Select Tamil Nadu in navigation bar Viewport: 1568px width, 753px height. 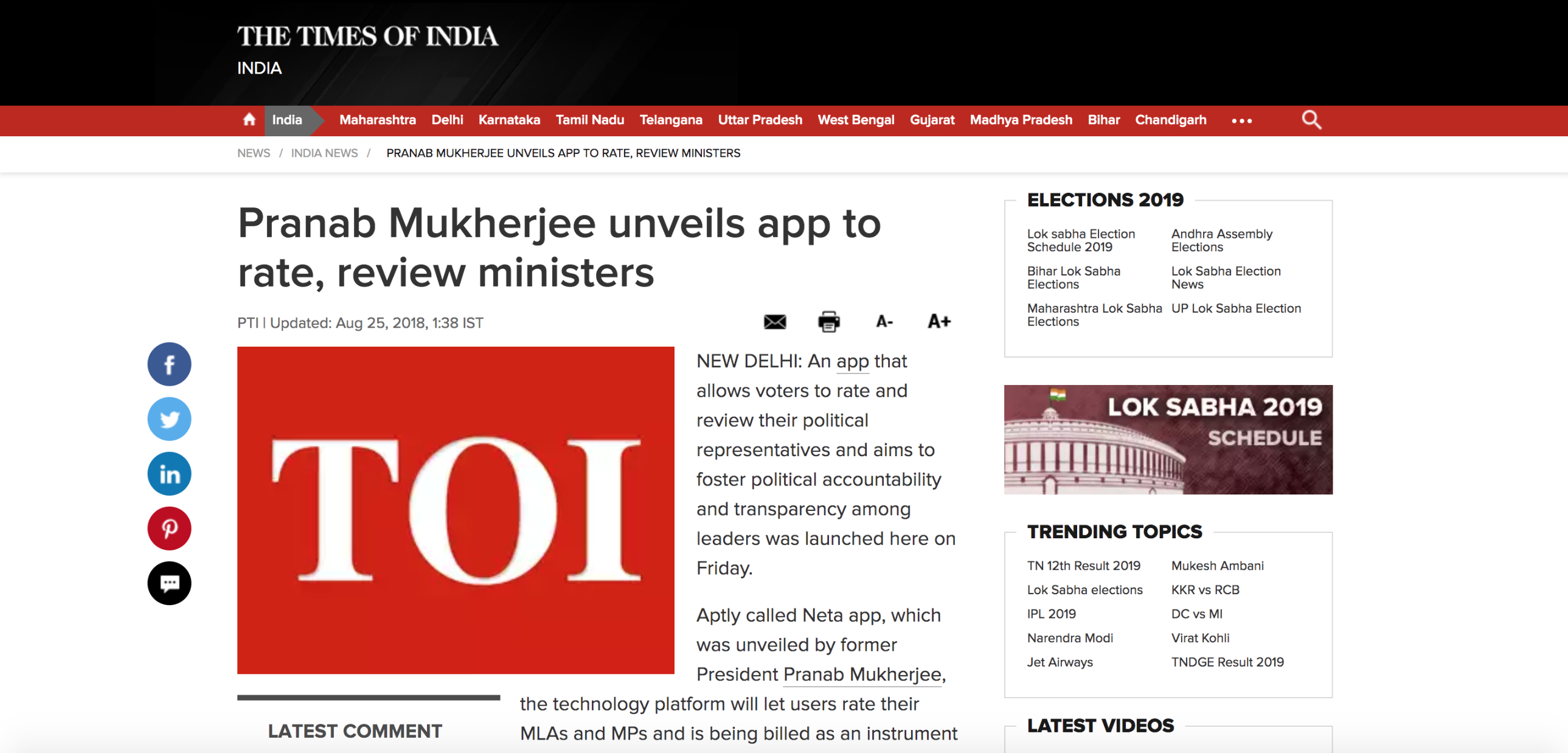[x=589, y=120]
